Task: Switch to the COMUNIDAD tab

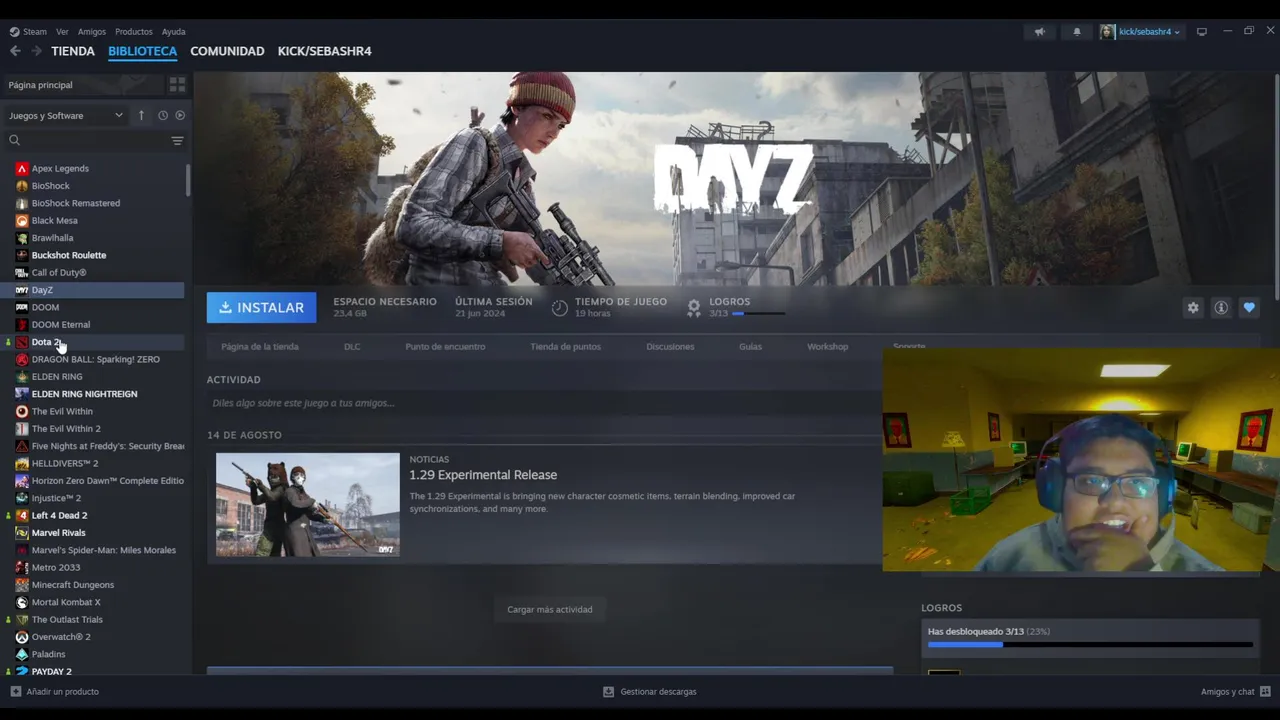Action: (227, 51)
